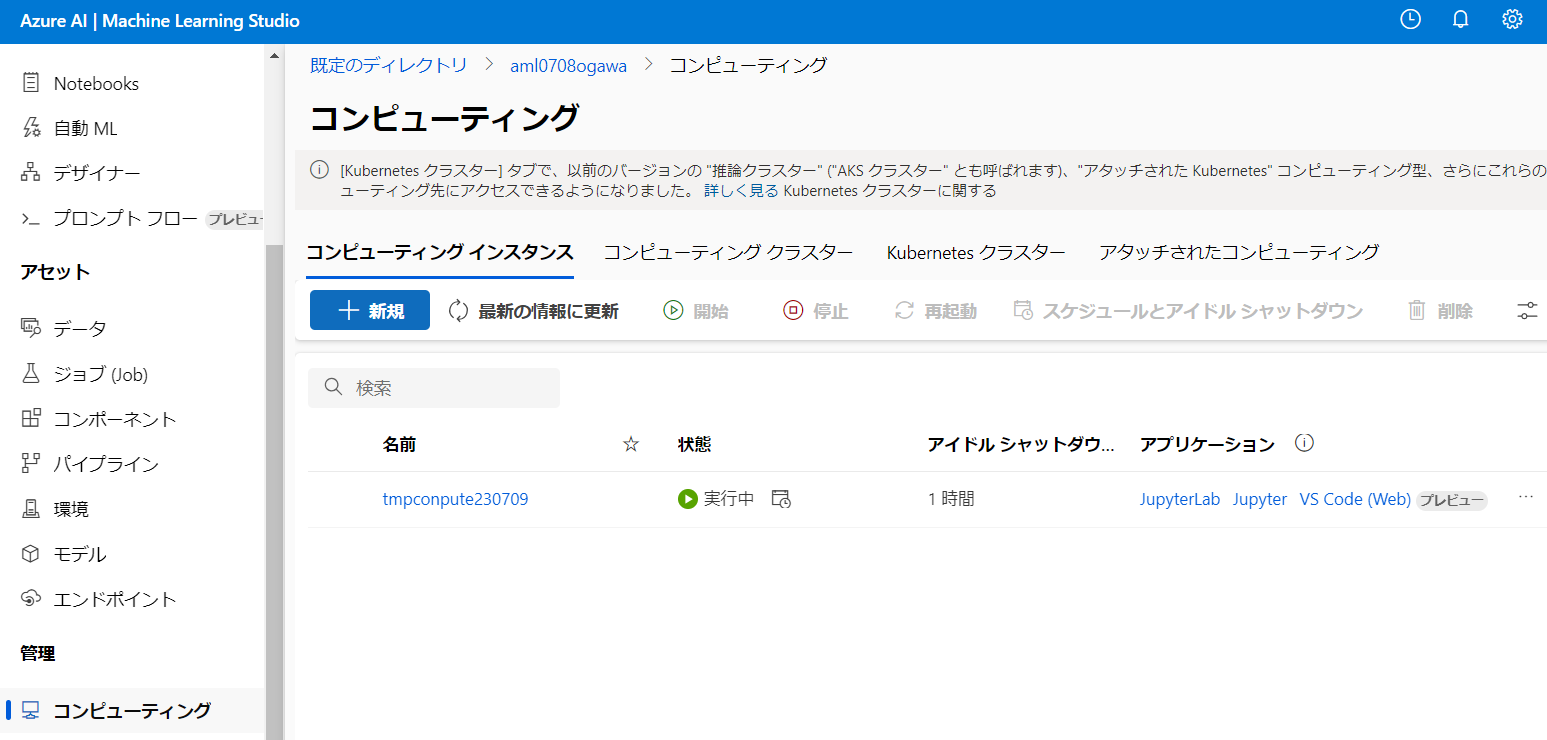Open tmpconpute230709 compute instance
Viewport: 1547px width, 740px height.
455,499
